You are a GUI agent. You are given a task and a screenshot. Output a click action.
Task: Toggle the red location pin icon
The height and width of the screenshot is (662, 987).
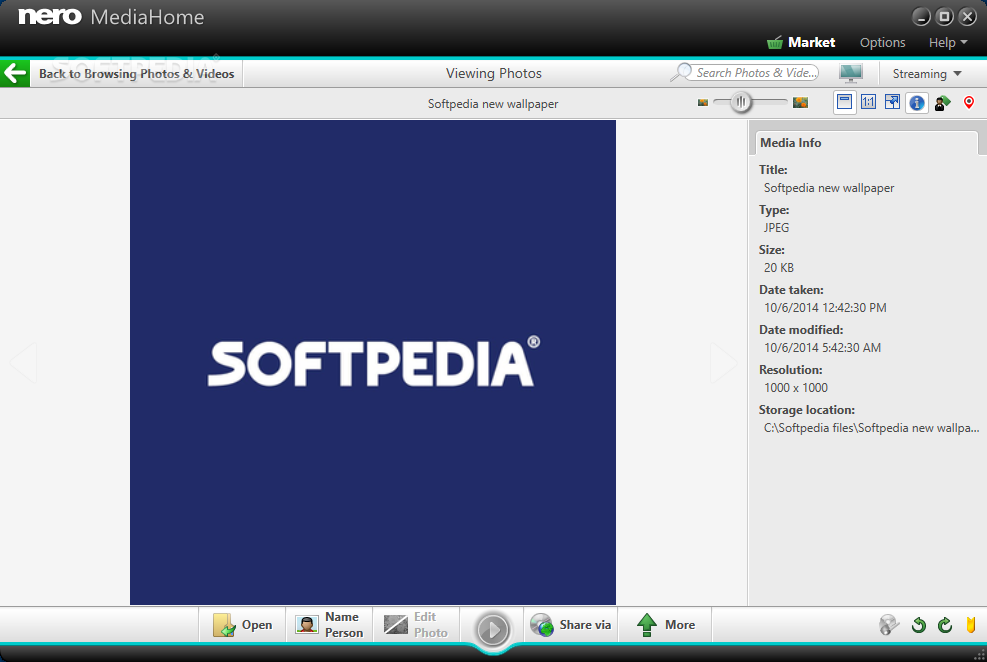969,103
